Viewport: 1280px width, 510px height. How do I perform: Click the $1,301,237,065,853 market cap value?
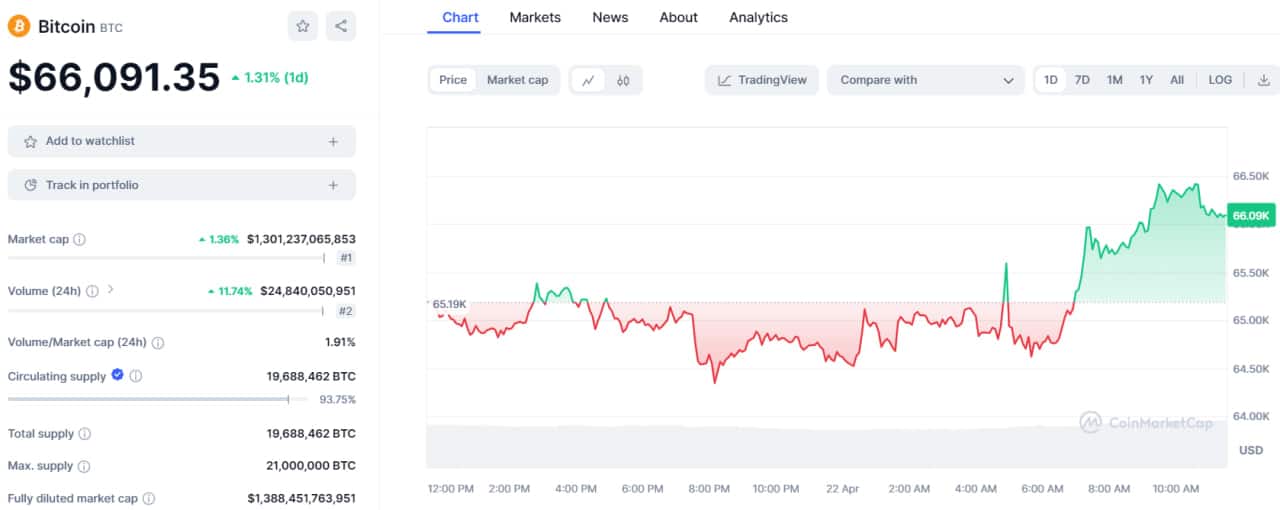coord(301,239)
